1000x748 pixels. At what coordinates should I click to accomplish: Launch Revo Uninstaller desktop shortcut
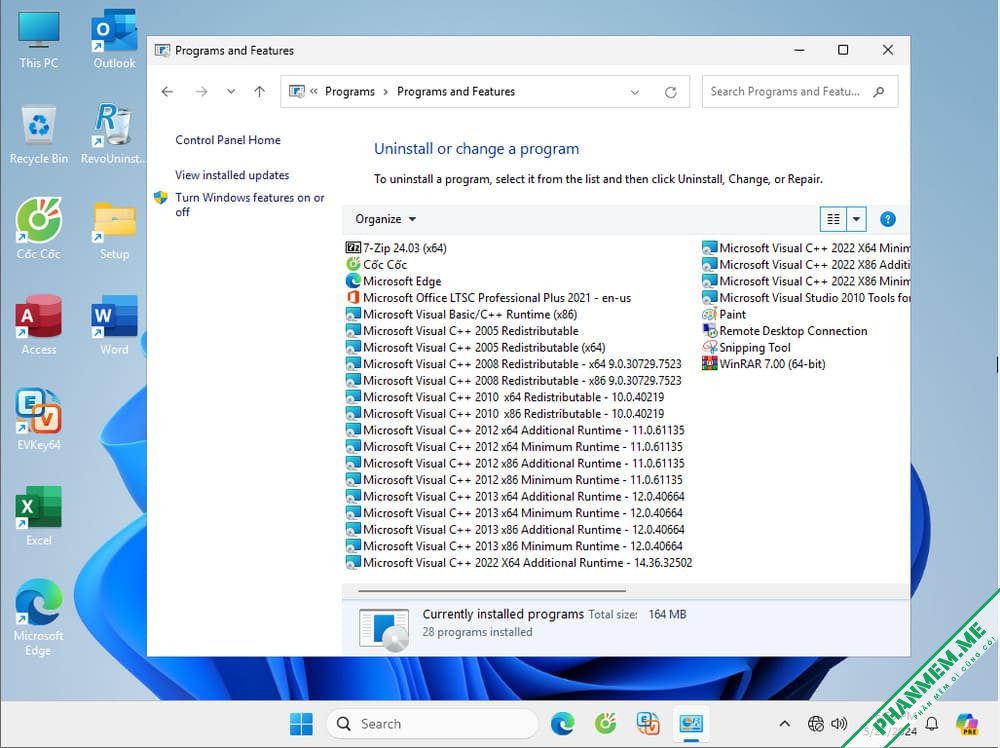click(114, 135)
